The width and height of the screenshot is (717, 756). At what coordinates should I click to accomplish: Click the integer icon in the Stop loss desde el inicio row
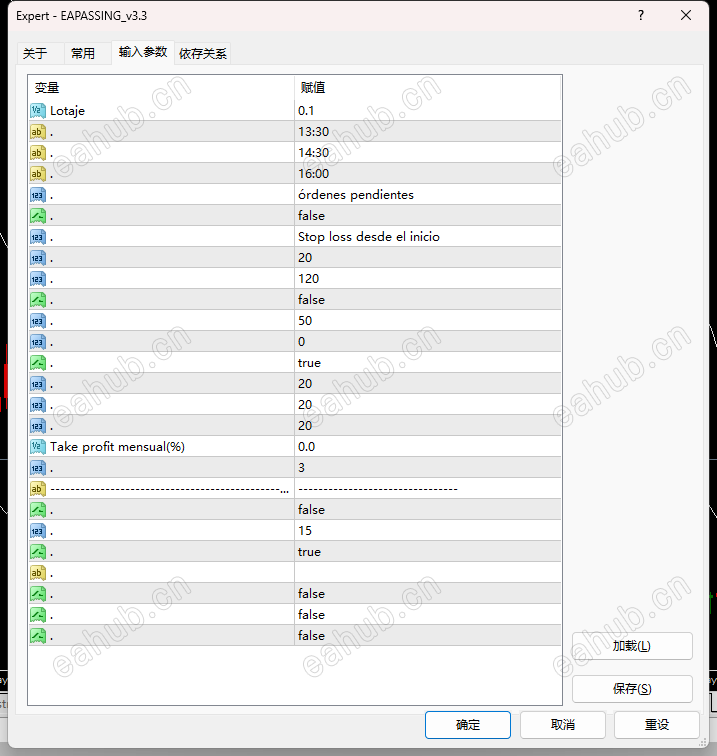point(38,237)
